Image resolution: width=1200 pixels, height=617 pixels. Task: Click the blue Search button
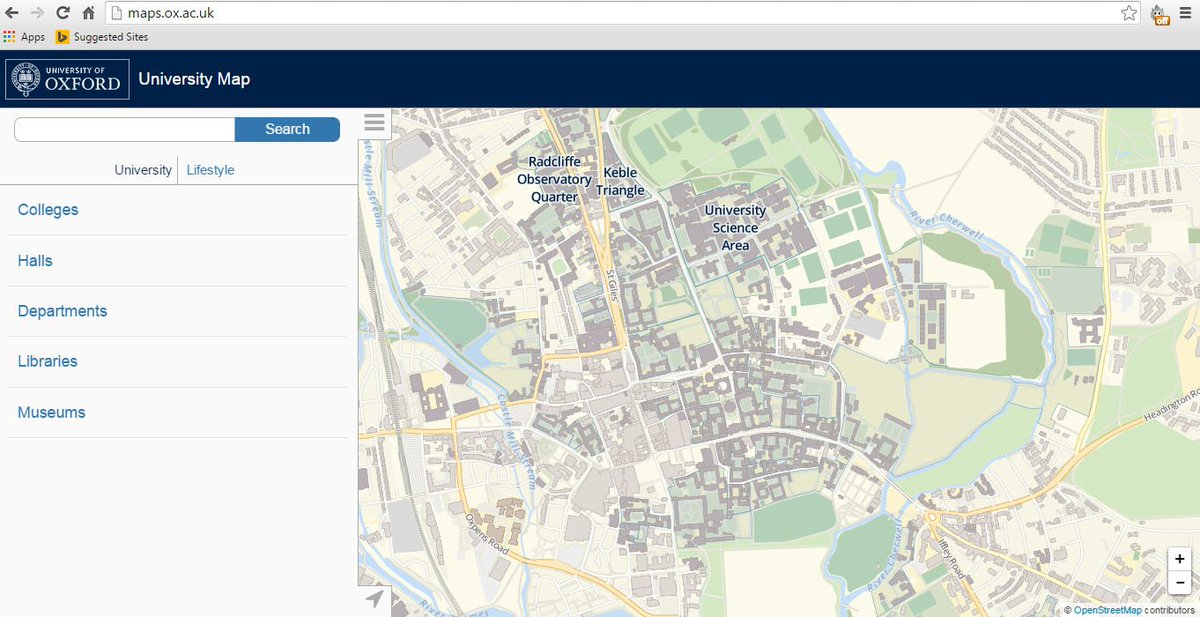288,129
